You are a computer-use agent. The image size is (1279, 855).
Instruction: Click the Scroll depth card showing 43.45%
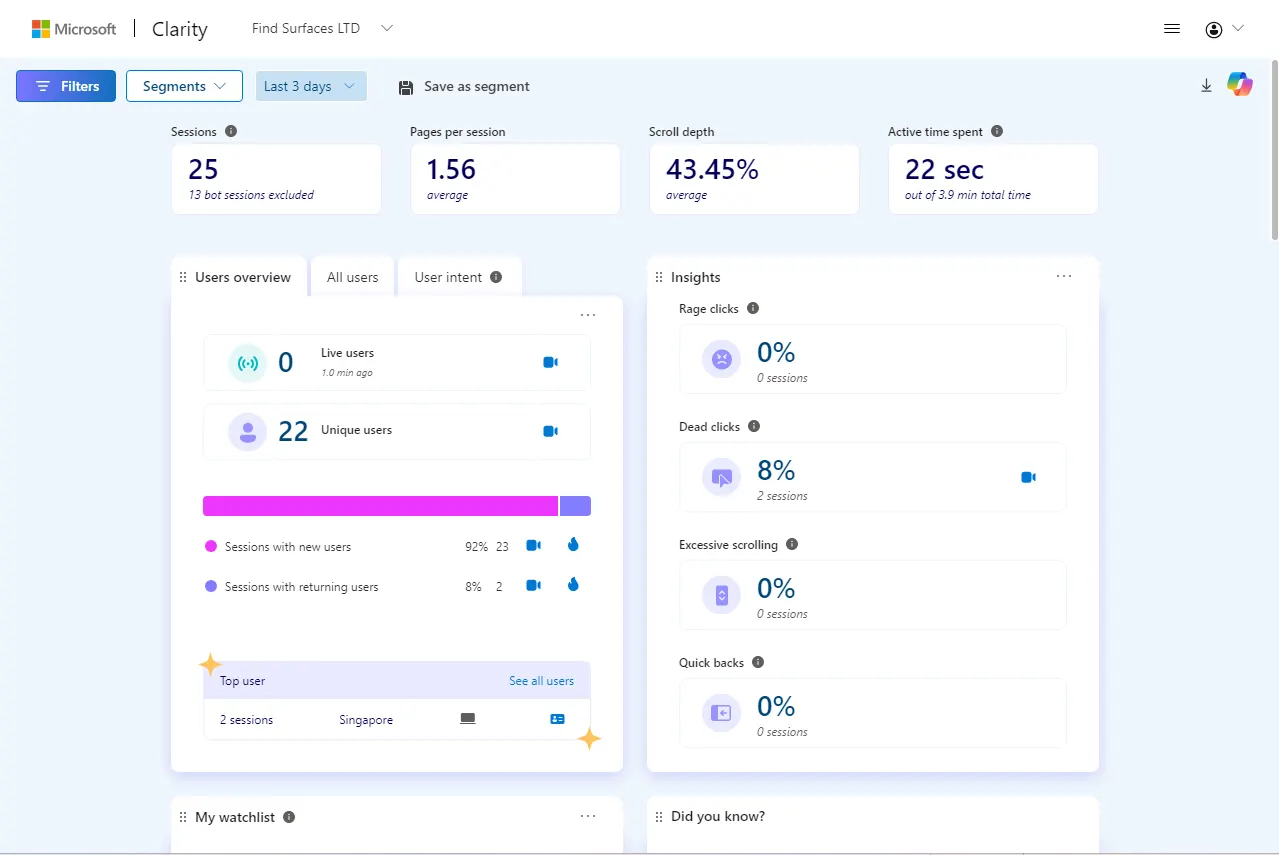pos(754,179)
